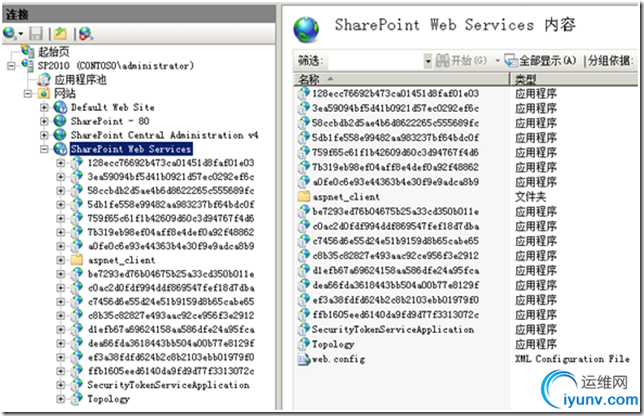Click the up folder toolbar icon
The height and width of the screenshot is (416, 644).
click(60, 33)
